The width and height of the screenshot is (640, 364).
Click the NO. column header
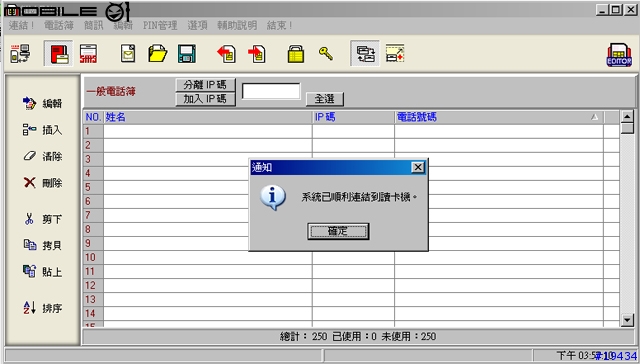93,117
